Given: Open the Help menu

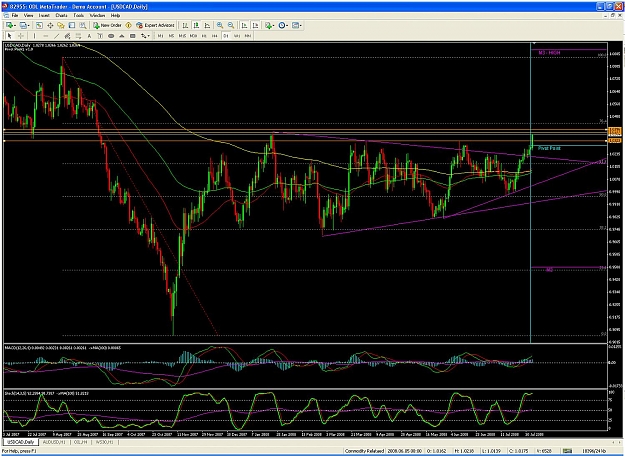Looking at the screenshot, I should pos(115,16).
